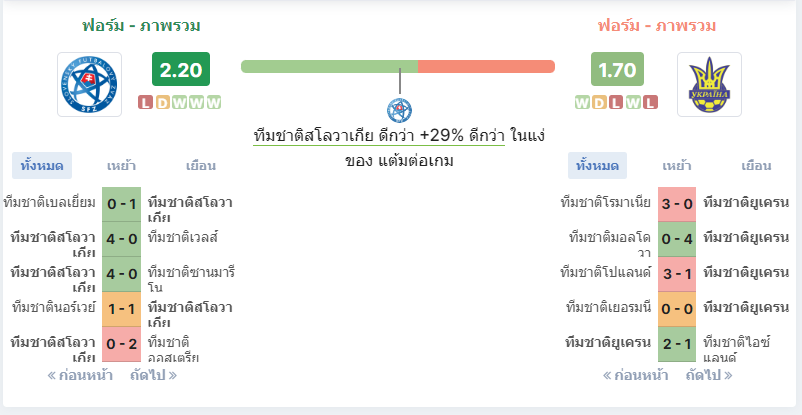Click green segment of form comparison bar
802x415 pixels.
point(329,67)
